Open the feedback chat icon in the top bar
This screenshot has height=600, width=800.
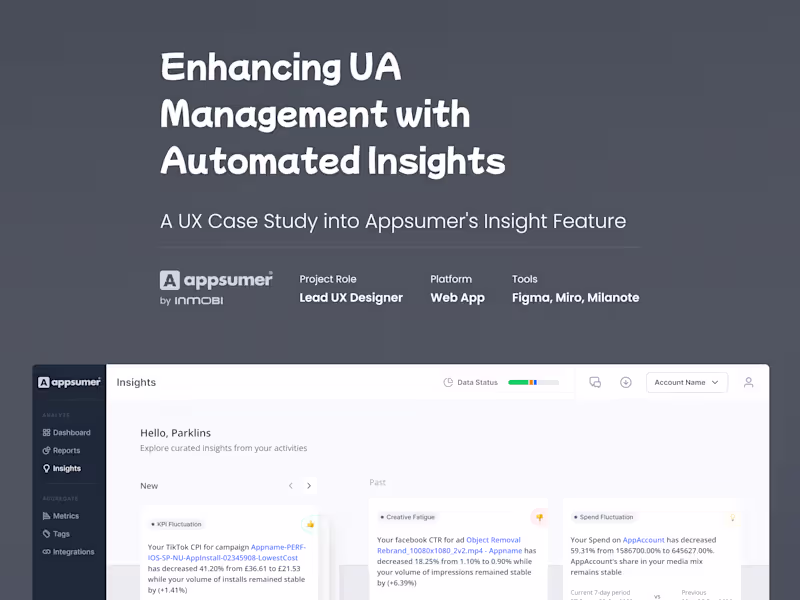click(x=595, y=382)
